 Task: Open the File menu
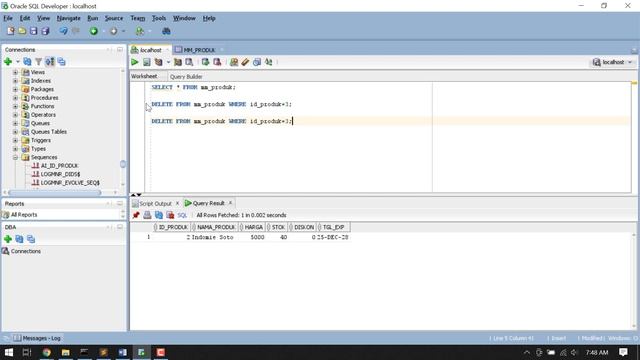pyautogui.click(x=8, y=18)
